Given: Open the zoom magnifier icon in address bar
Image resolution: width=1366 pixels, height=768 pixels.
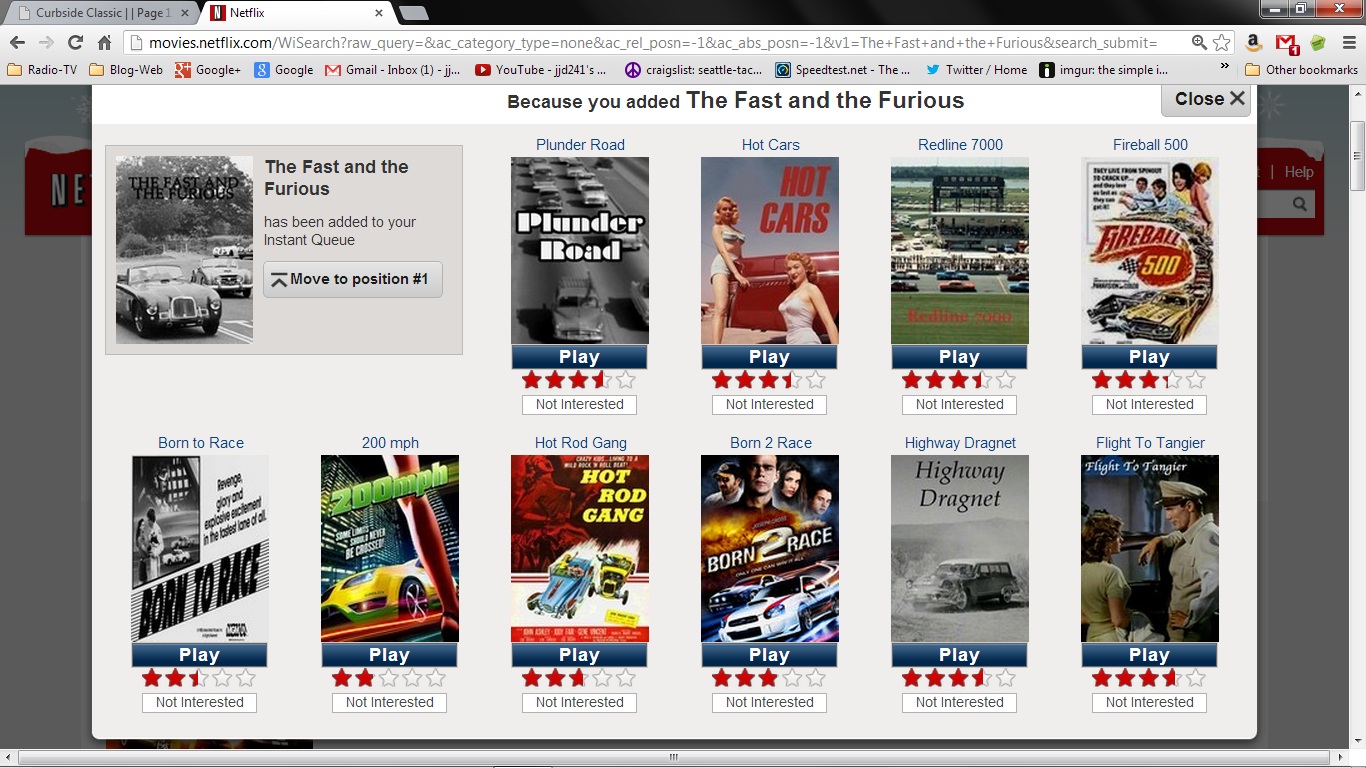Looking at the screenshot, I should coord(1199,42).
